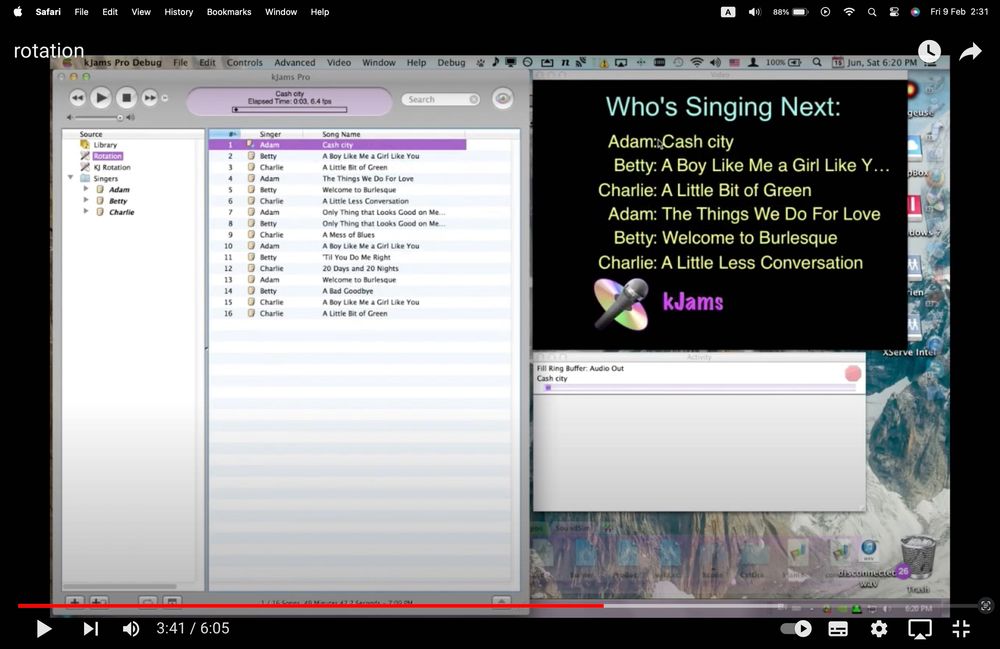Select row 4 The Things We Do For Love
The width and height of the screenshot is (1000, 649).
360,179
